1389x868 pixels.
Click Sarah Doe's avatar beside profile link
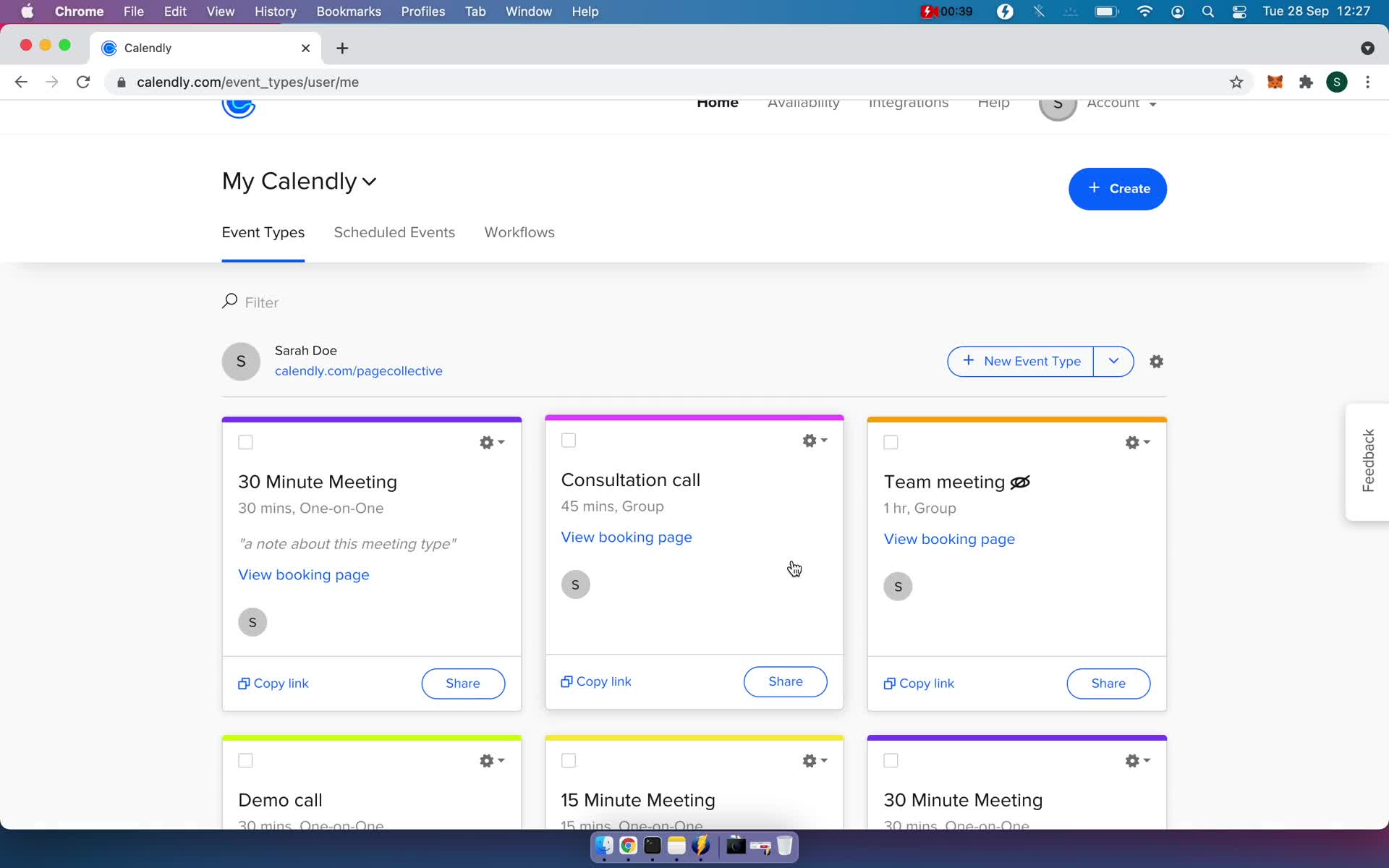point(241,361)
